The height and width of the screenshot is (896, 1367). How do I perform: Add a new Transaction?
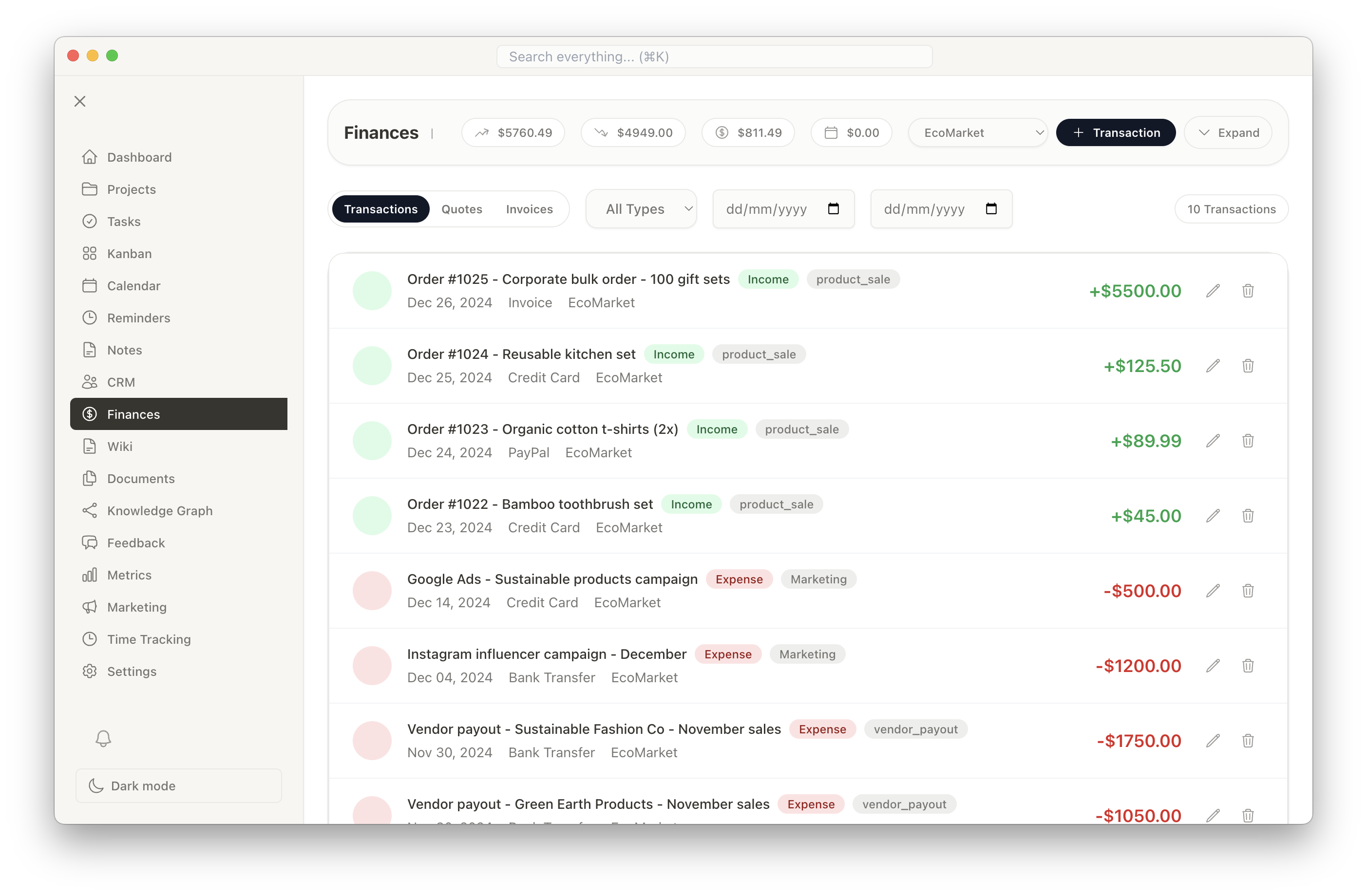tap(1116, 132)
